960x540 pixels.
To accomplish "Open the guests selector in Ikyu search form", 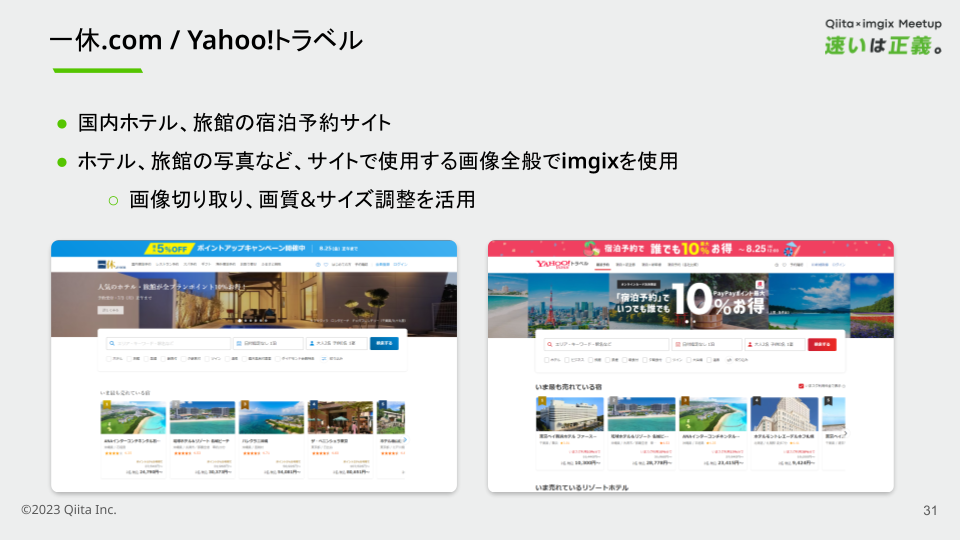I will click(x=335, y=343).
